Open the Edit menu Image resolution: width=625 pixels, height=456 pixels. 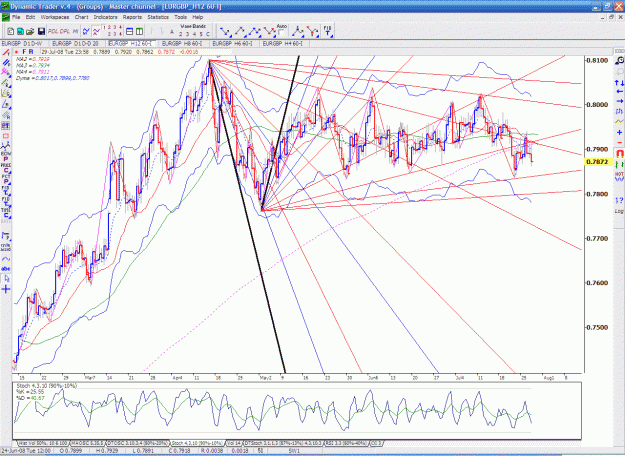pyautogui.click(x=30, y=17)
